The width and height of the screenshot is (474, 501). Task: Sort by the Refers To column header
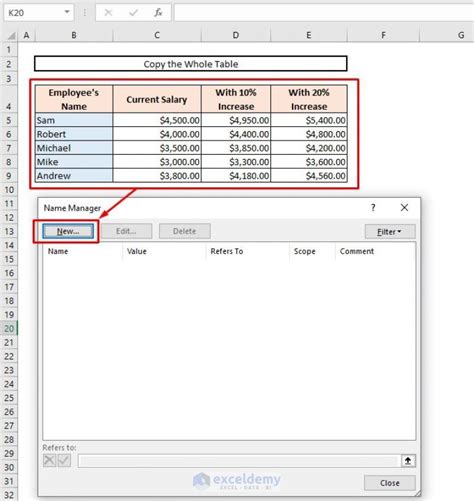[x=248, y=251]
